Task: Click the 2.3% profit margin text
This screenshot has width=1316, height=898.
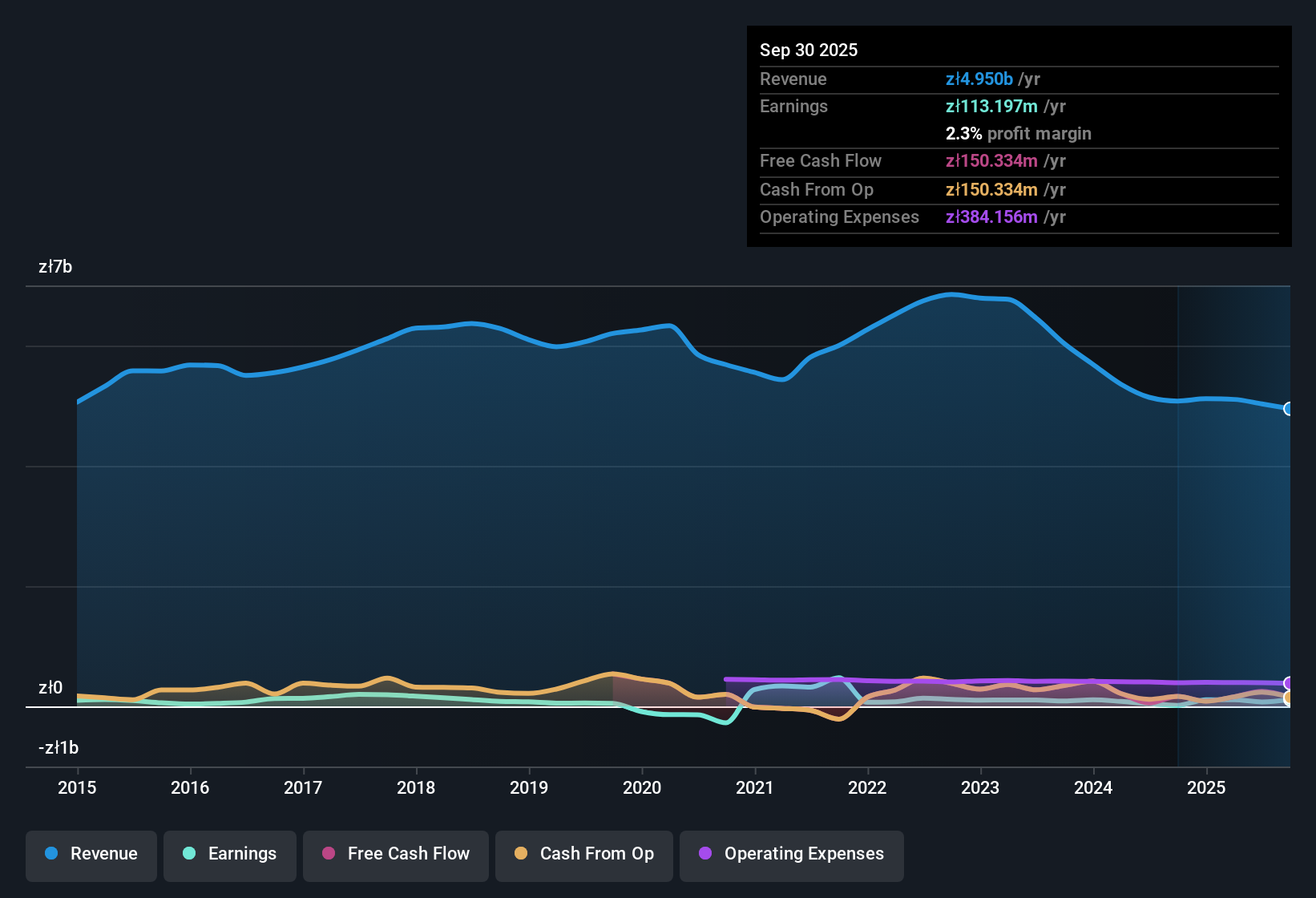Action: (x=1019, y=134)
